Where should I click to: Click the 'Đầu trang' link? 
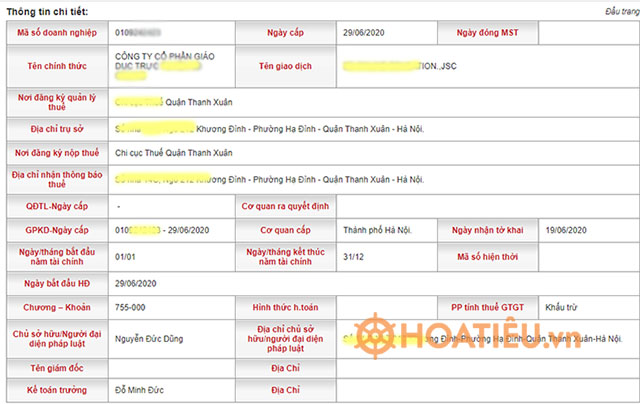coord(620,11)
